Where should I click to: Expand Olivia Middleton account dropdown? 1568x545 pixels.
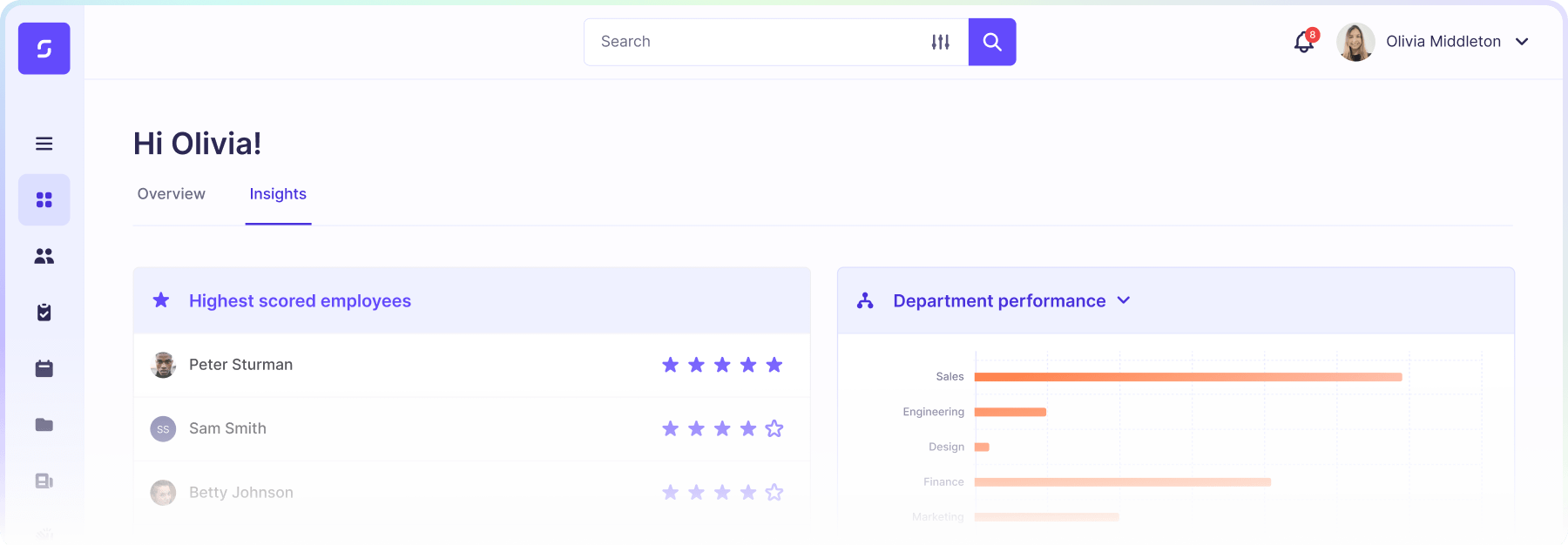point(1522,42)
